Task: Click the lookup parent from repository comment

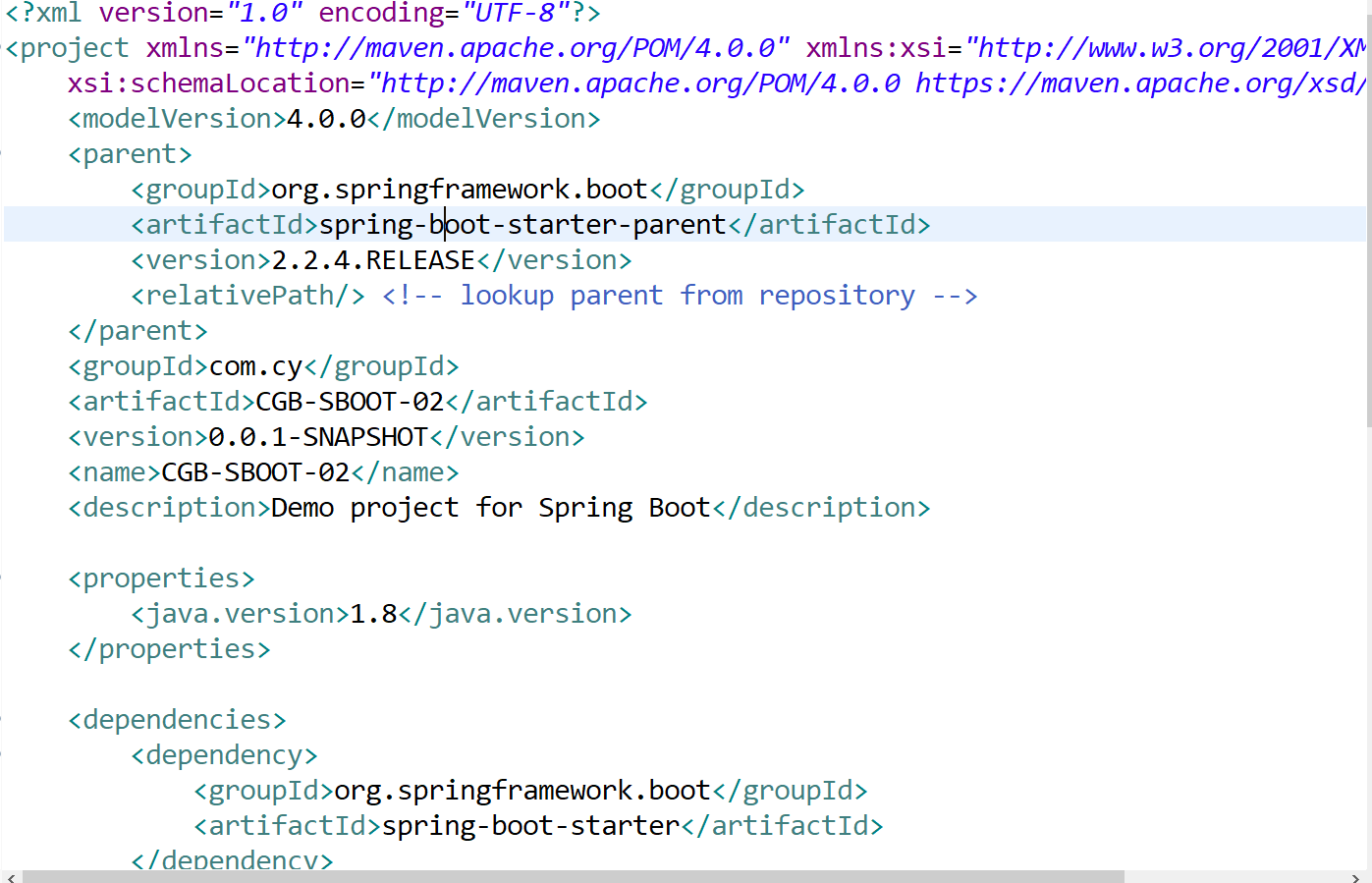Action: [678, 295]
